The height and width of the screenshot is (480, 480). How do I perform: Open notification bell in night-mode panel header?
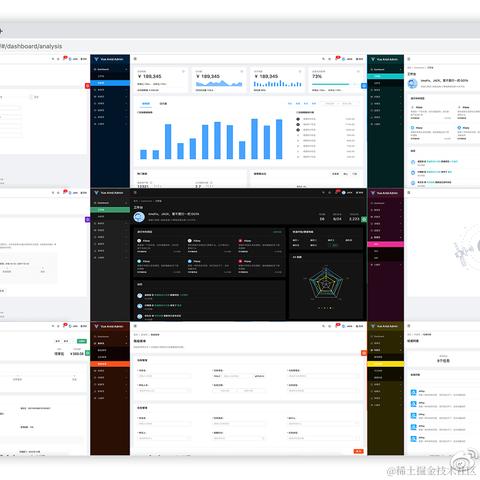tap(337, 192)
